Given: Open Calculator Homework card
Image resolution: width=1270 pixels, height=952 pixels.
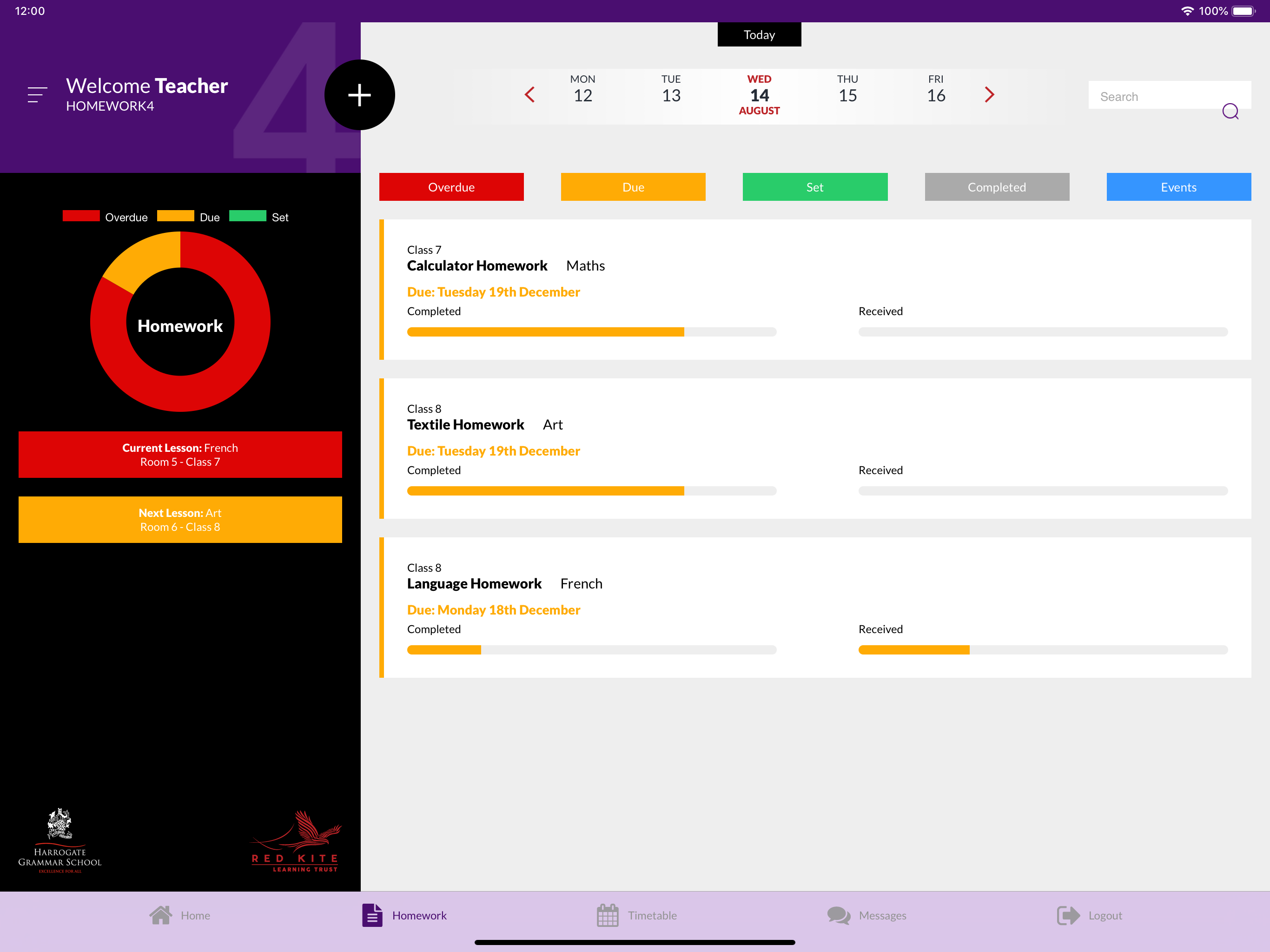Looking at the screenshot, I should (815, 290).
